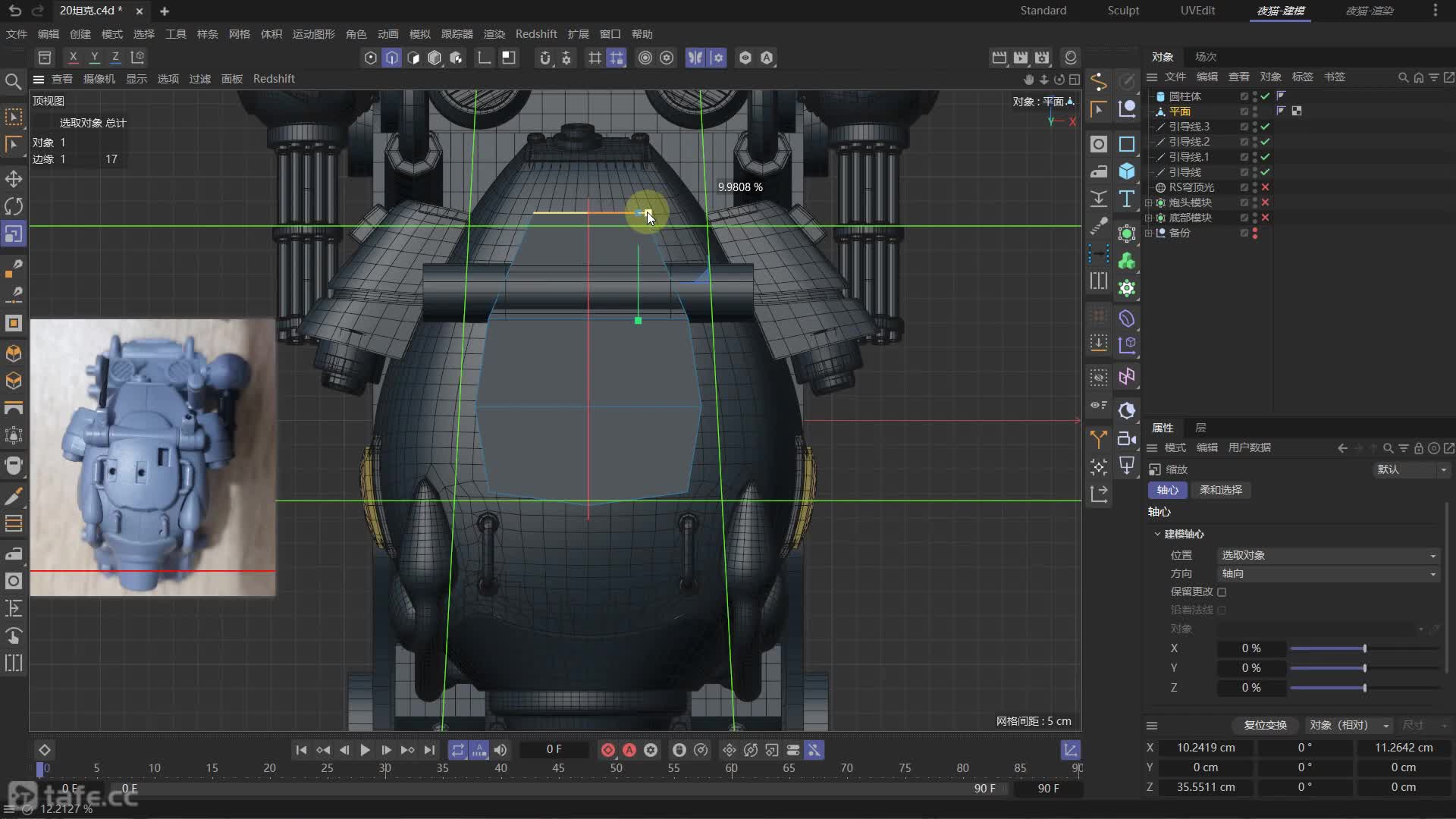The image size is (1456, 819).
Task: Jump to the timeline start
Action: coord(301,750)
